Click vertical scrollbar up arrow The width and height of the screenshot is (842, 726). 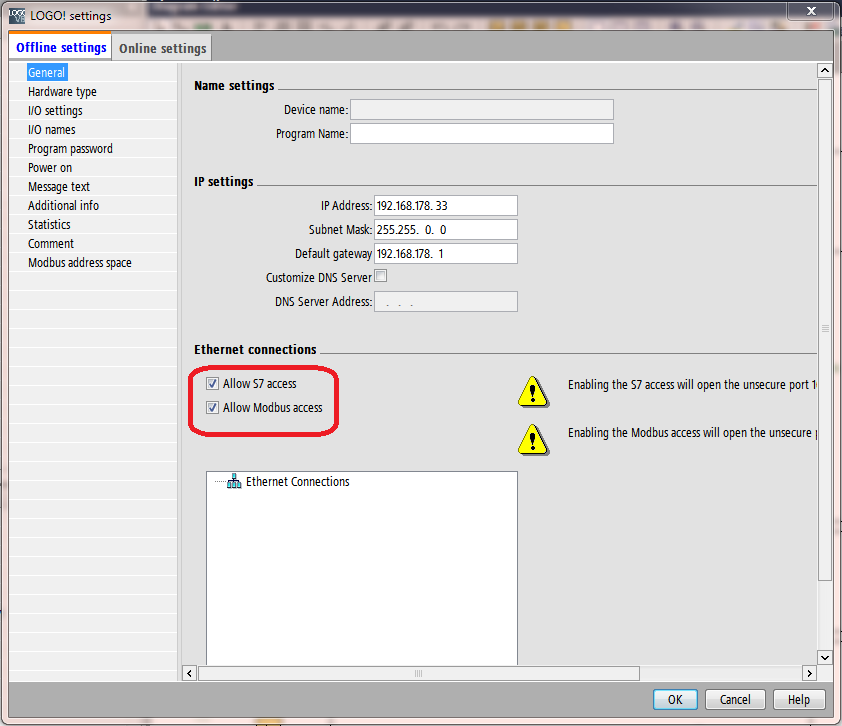click(825, 70)
